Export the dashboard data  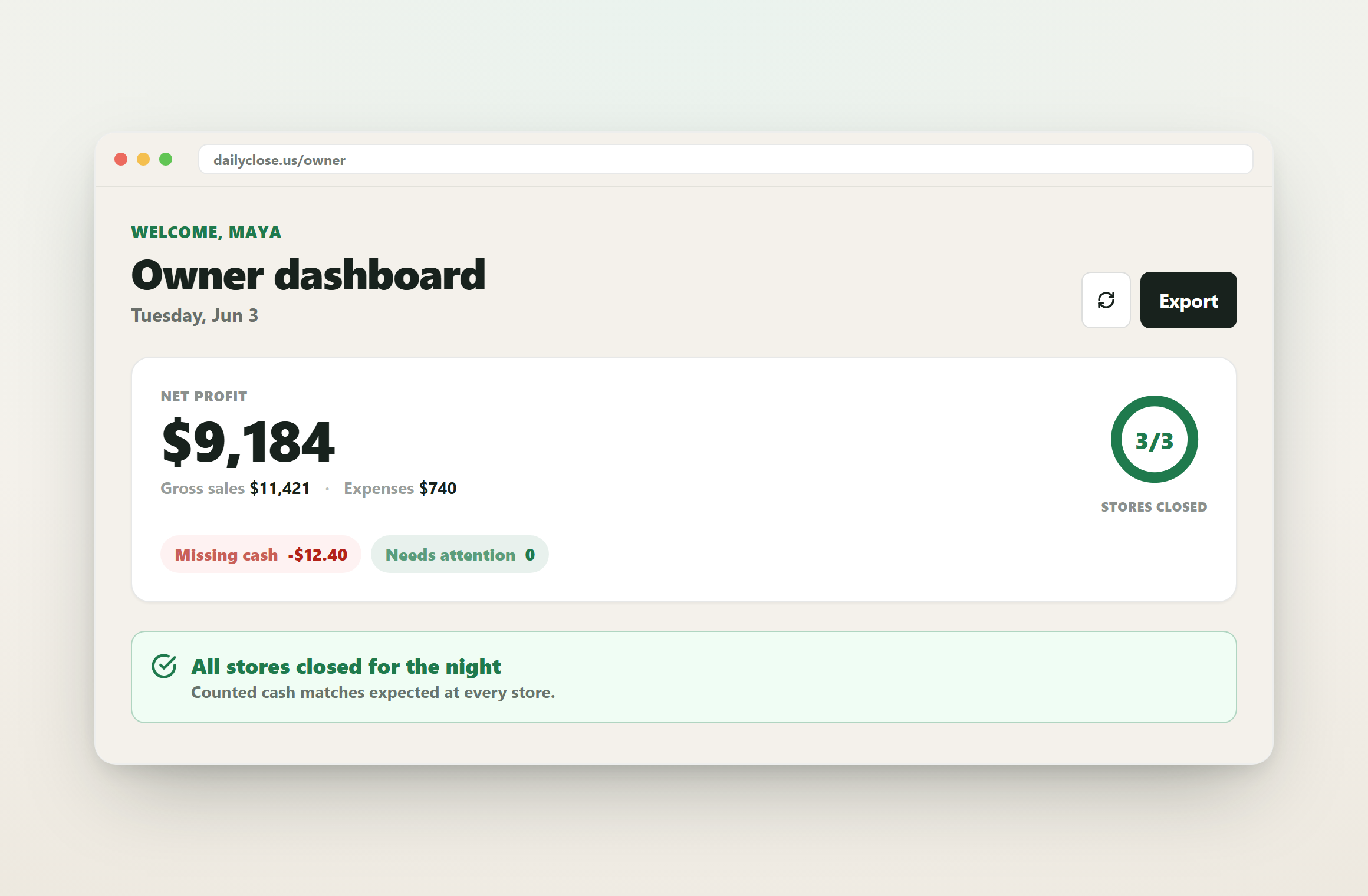tap(1188, 300)
